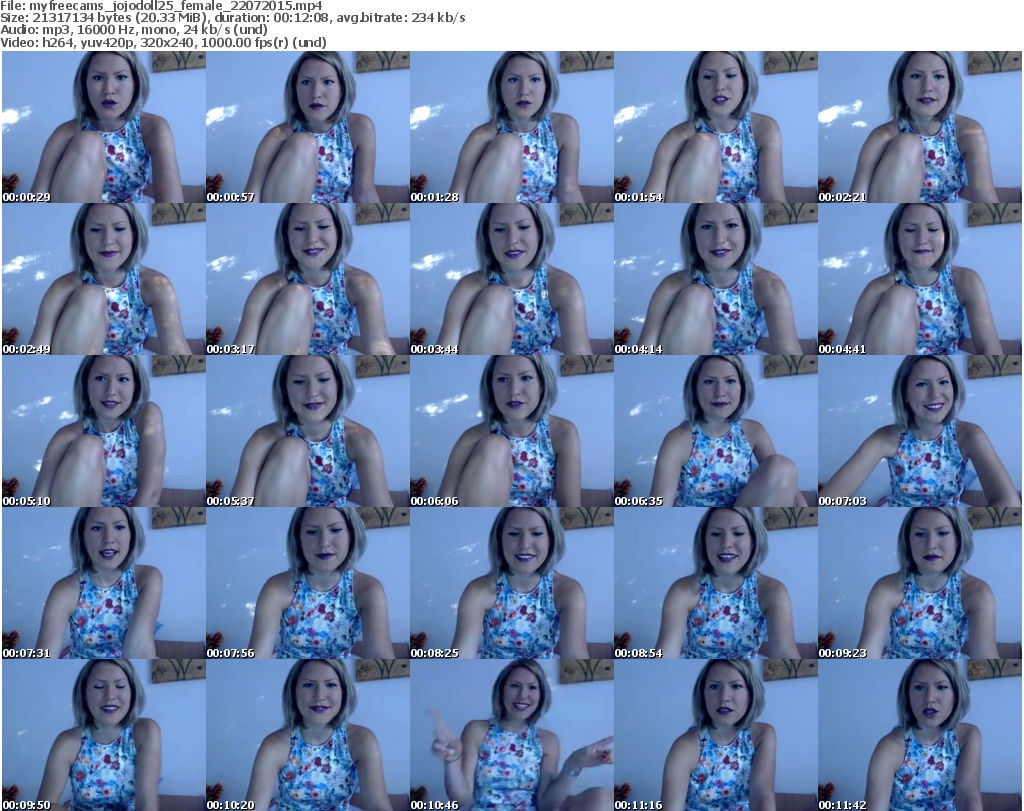
Task: Click the Size and duration info line
Action: [x=232, y=18]
